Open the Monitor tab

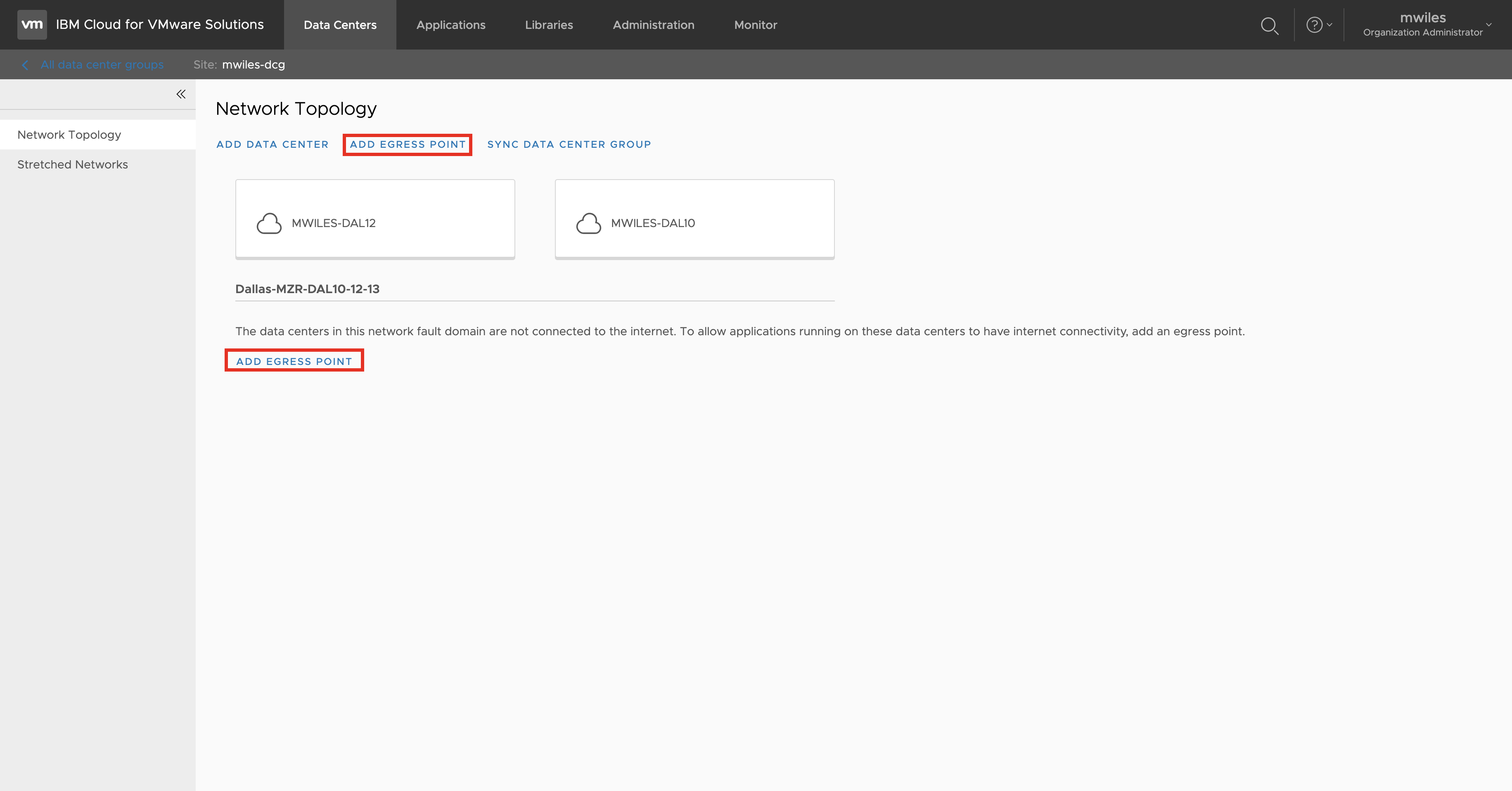pyautogui.click(x=756, y=25)
